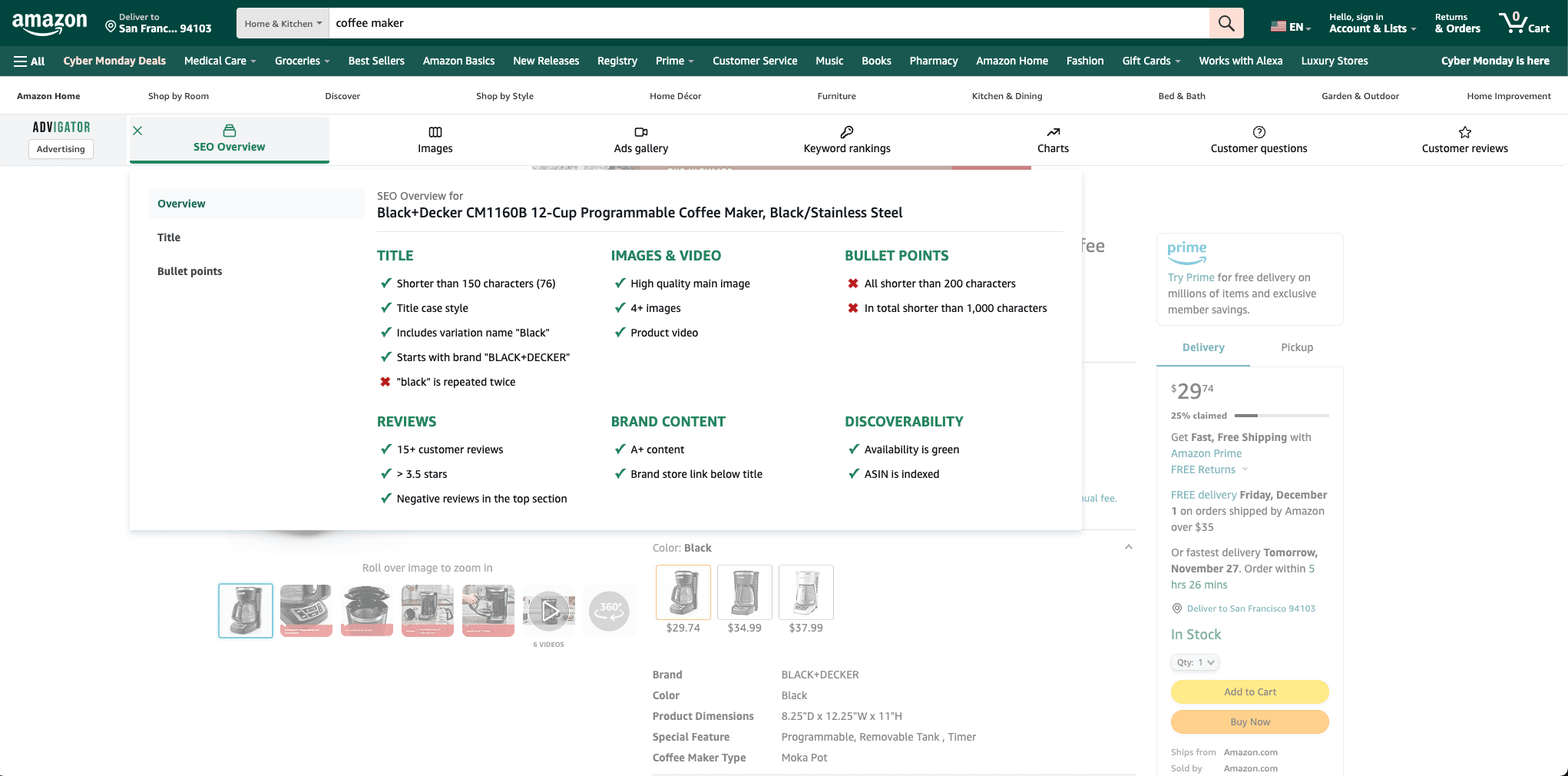Select the $37.99 white color swatch
The image size is (1568, 776).
click(806, 592)
